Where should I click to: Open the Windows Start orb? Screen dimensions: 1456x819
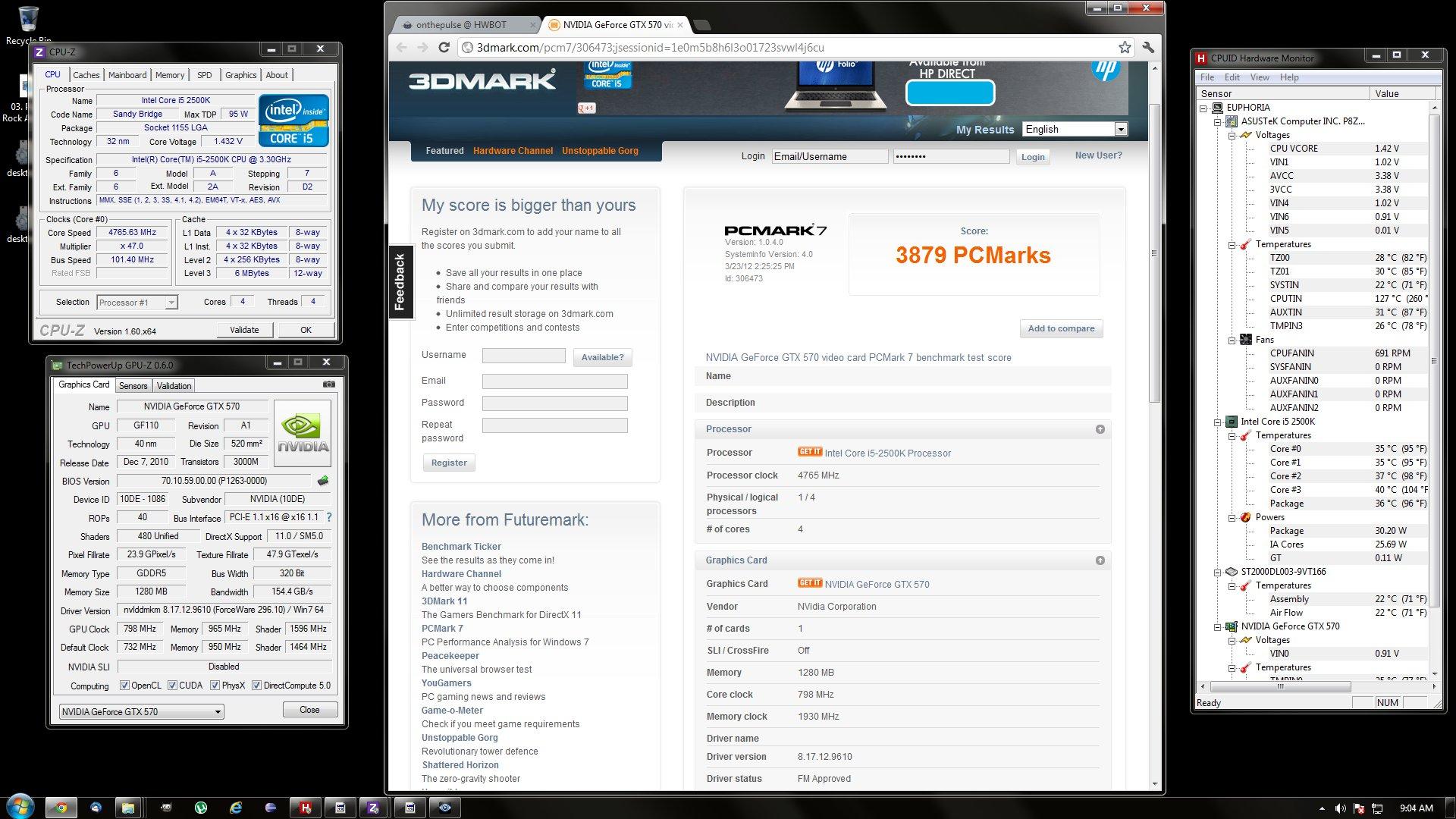[20, 805]
